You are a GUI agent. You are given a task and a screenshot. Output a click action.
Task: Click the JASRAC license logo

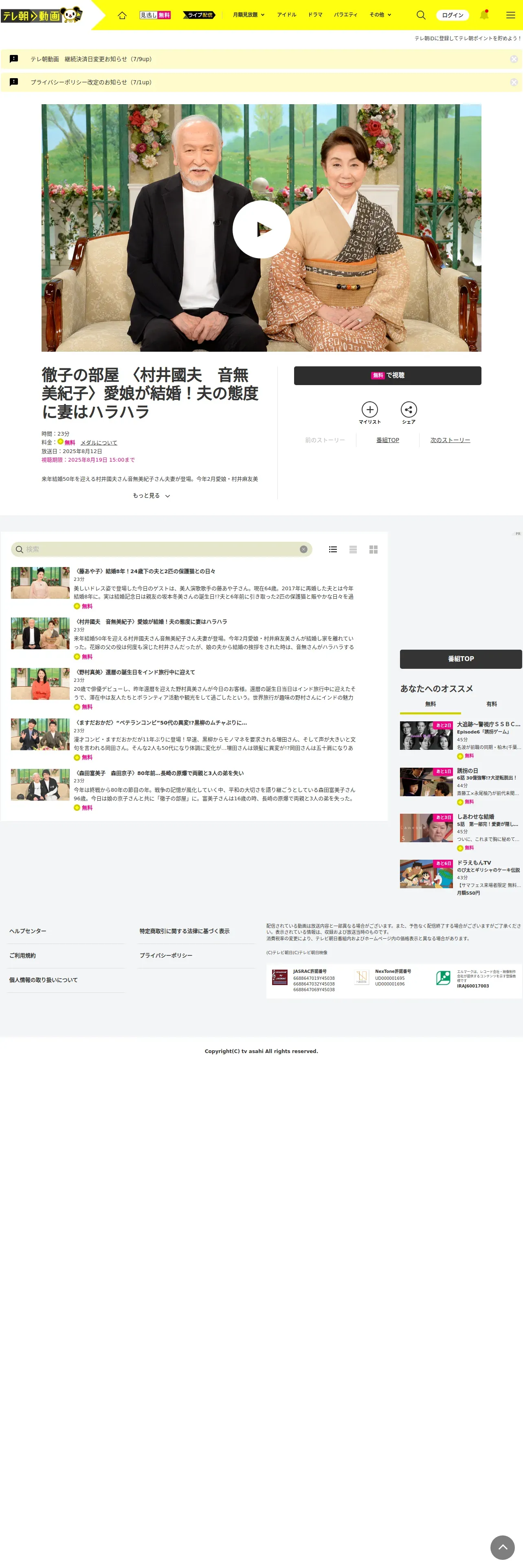[279, 978]
